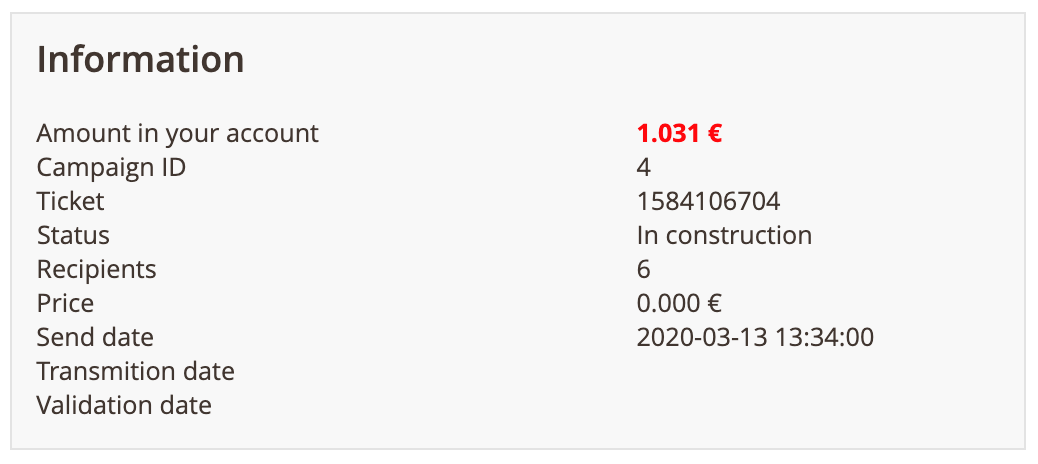Select the Recipients count 6

643,269
